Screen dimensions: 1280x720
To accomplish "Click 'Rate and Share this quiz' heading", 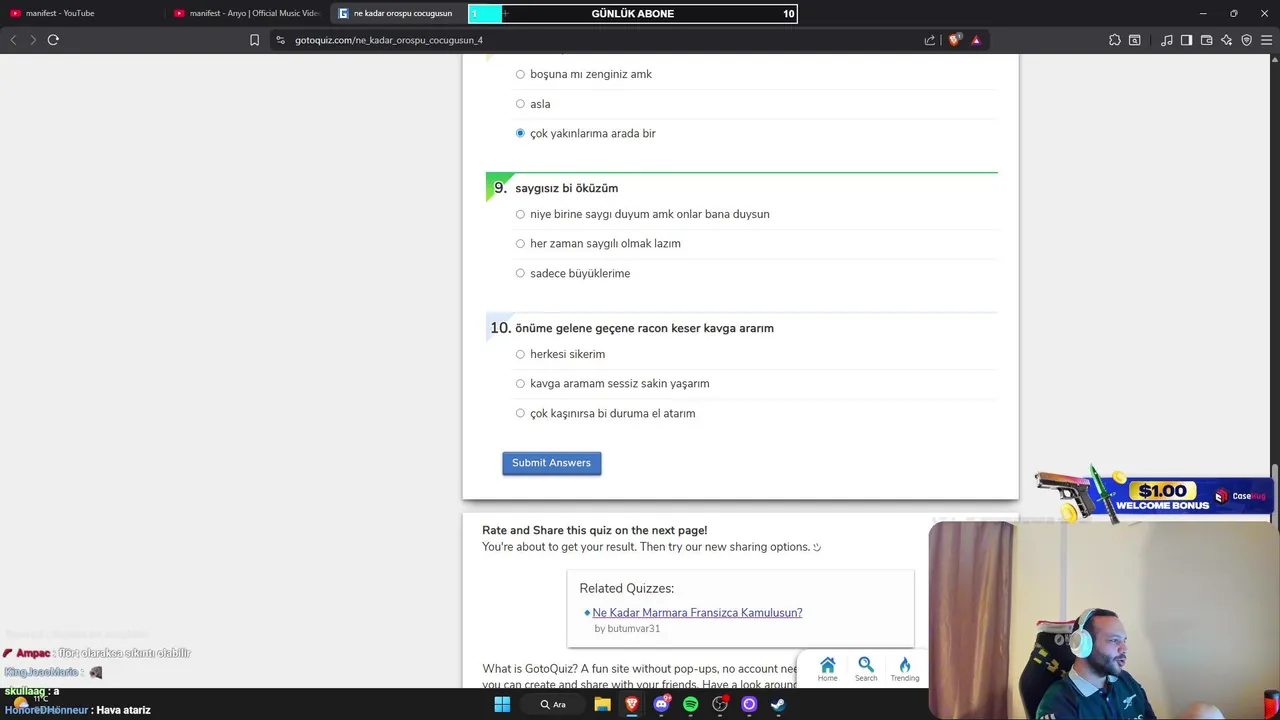I will click(594, 530).
